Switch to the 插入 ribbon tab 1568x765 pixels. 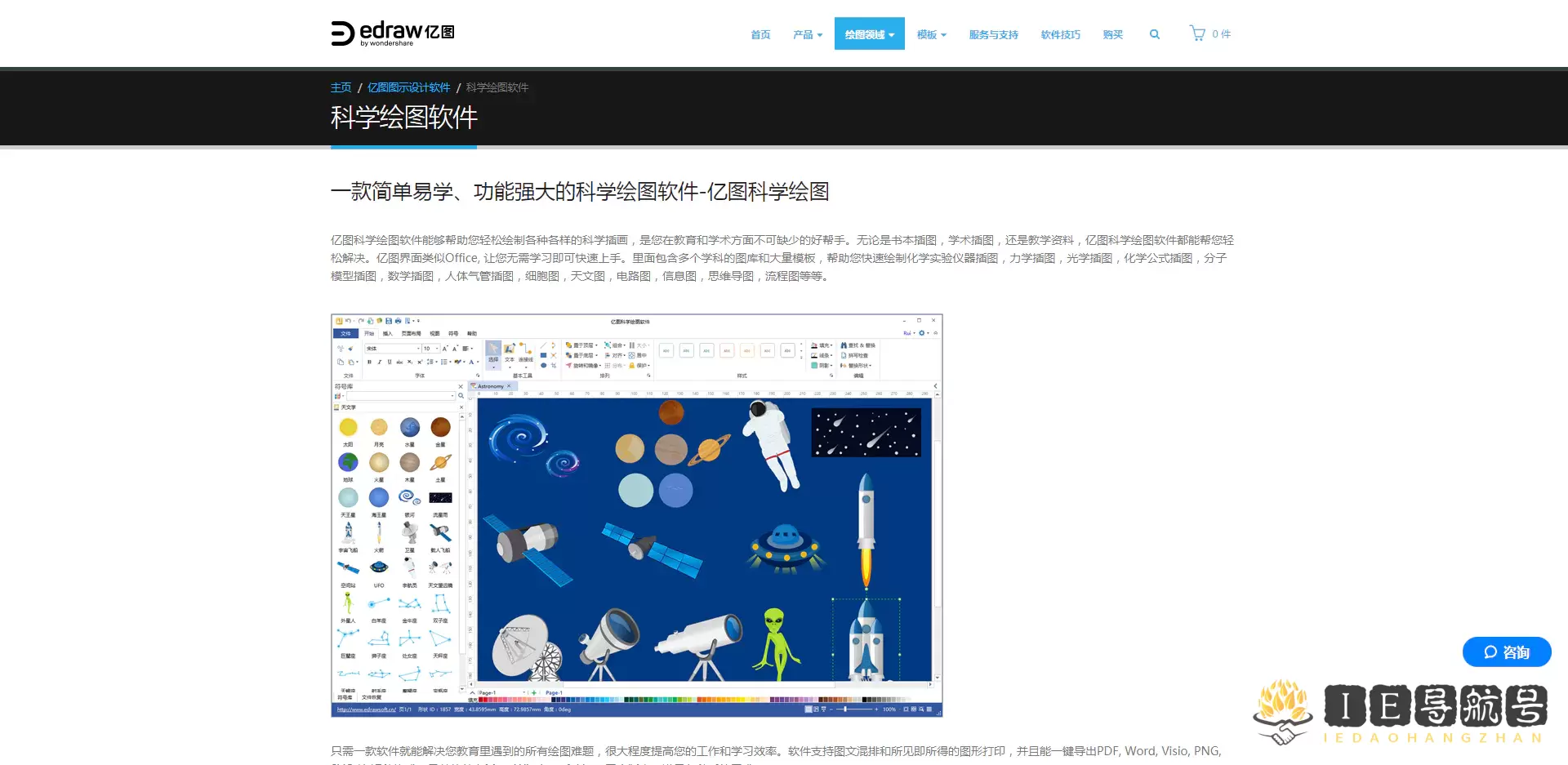388,333
